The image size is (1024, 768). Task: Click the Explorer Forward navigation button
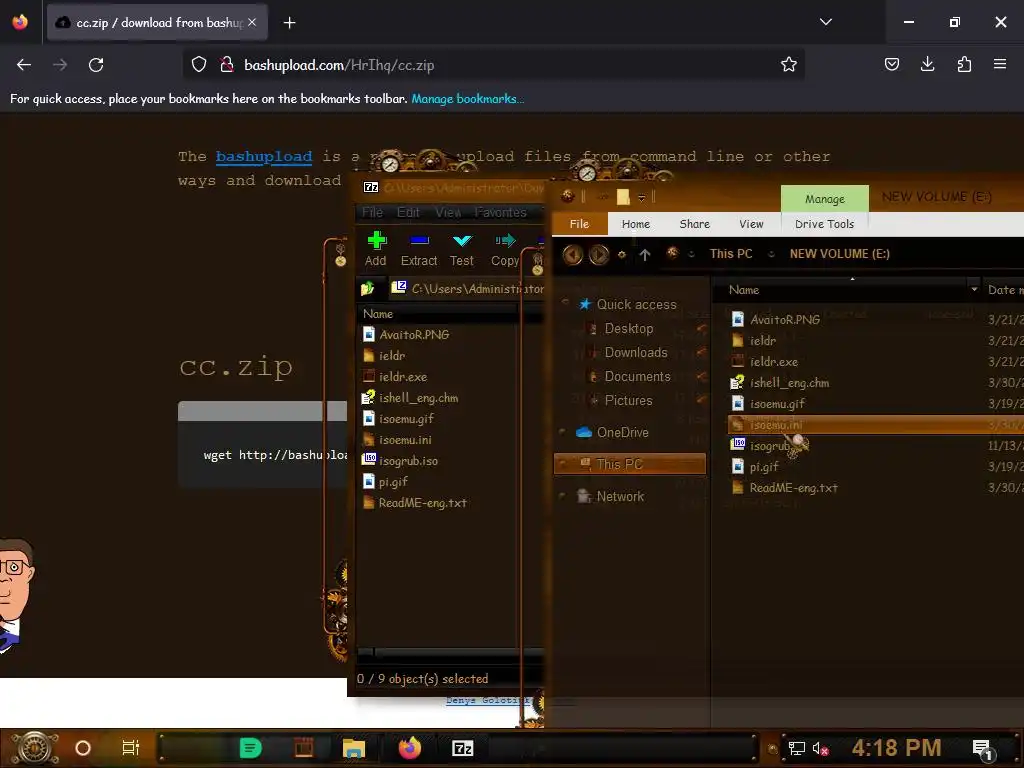(599, 254)
